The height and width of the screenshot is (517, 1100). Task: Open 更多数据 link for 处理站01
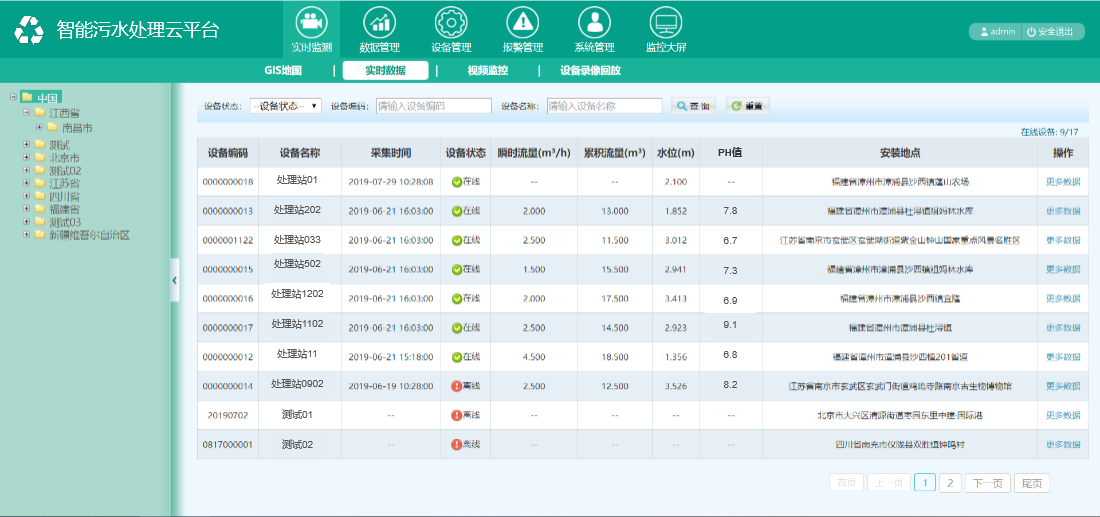coord(1063,182)
